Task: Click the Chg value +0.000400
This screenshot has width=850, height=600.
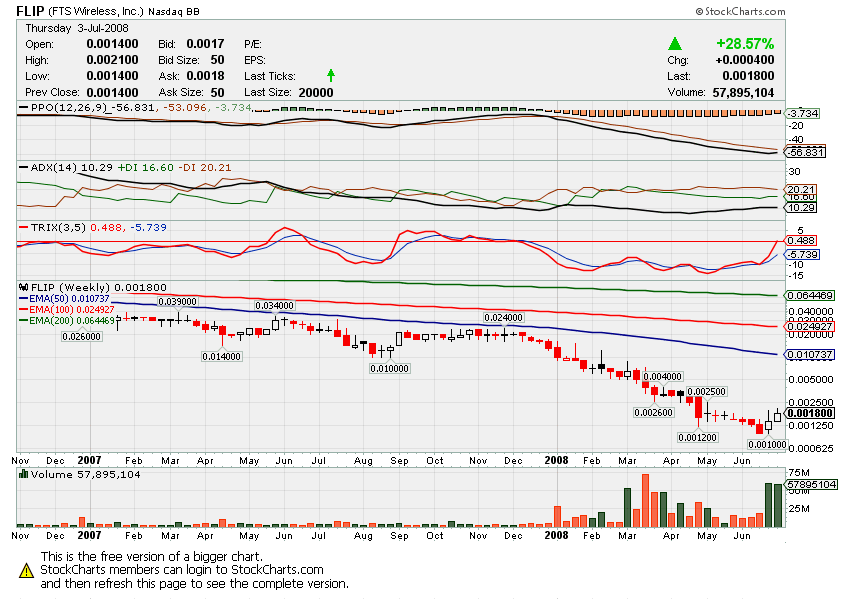Action: (745, 60)
